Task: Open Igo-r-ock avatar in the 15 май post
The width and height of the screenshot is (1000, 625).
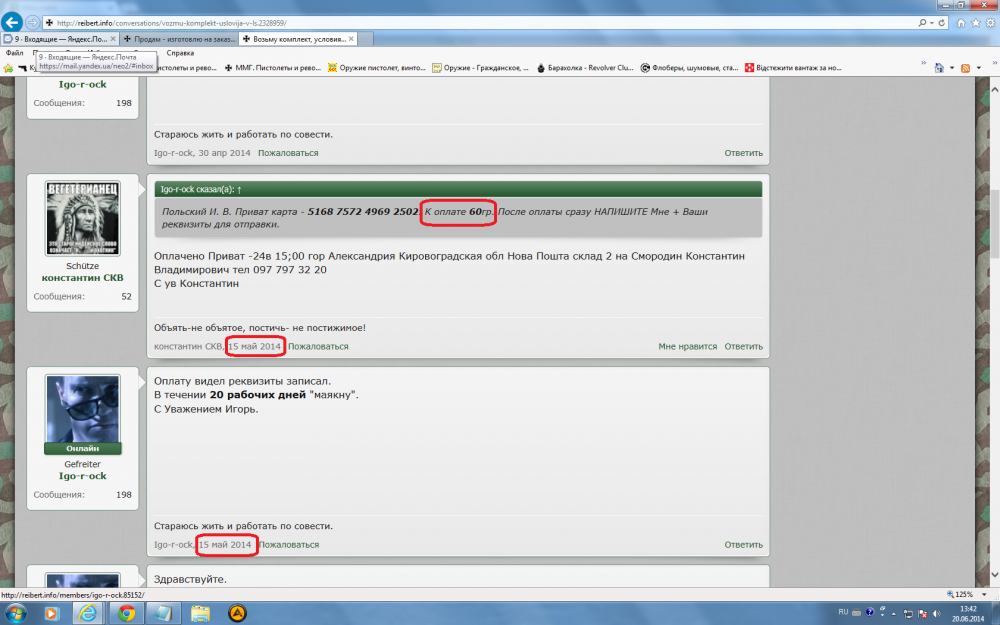Action: tap(82, 408)
